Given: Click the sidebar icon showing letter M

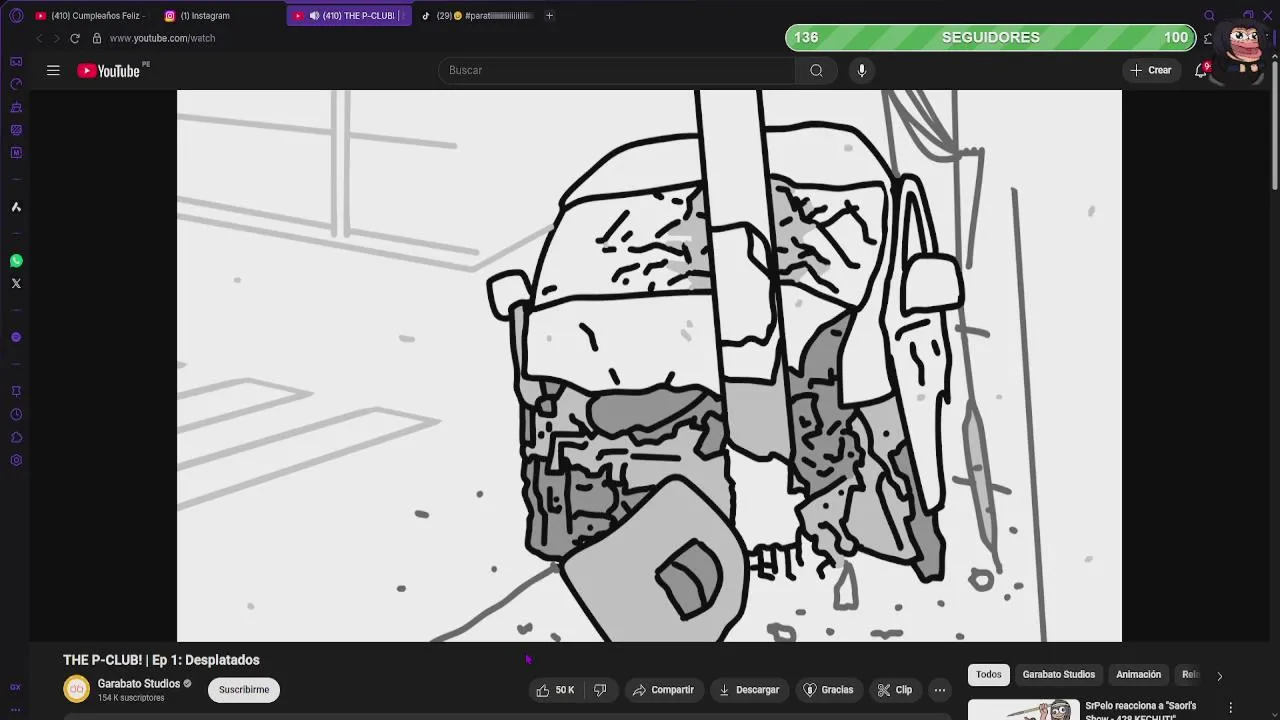Looking at the screenshot, I should pyautogui.click(x=16, y=153).
